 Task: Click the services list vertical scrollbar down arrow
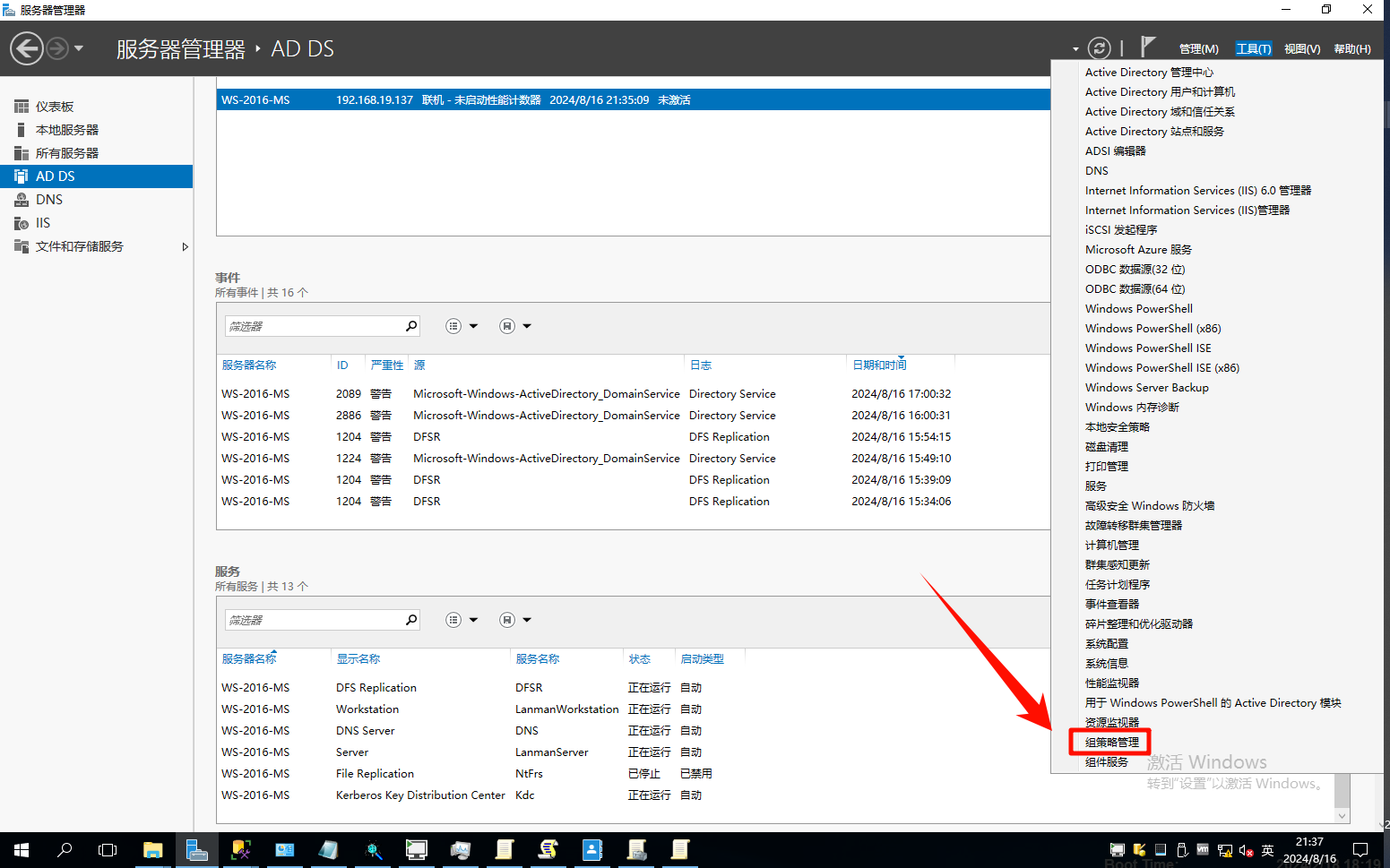(1342, 815)
